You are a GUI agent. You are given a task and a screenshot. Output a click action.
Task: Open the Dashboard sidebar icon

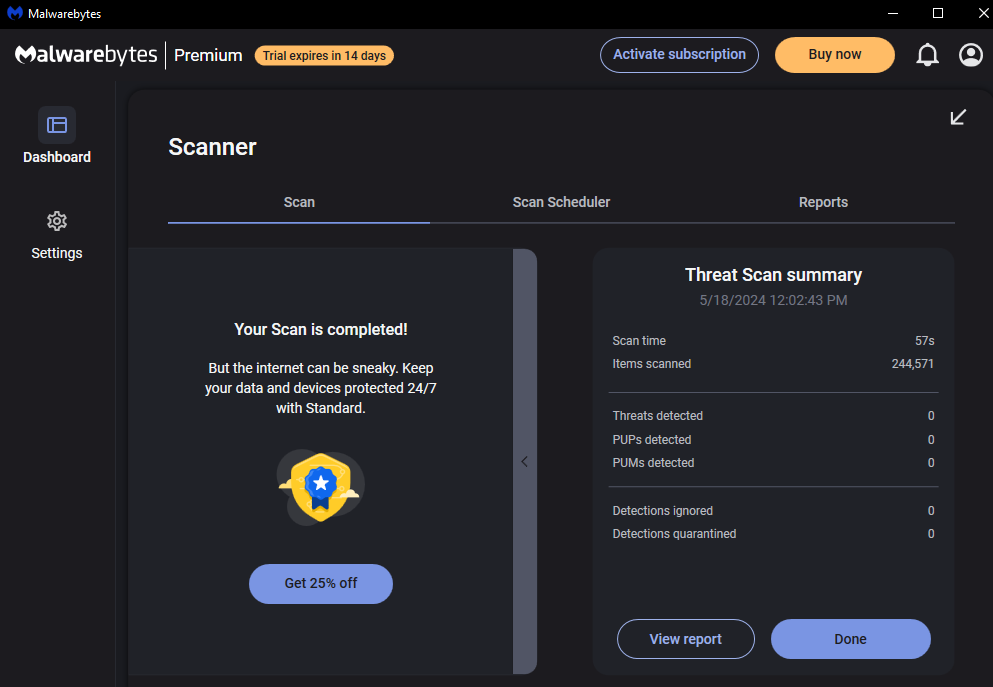point(57,125)
